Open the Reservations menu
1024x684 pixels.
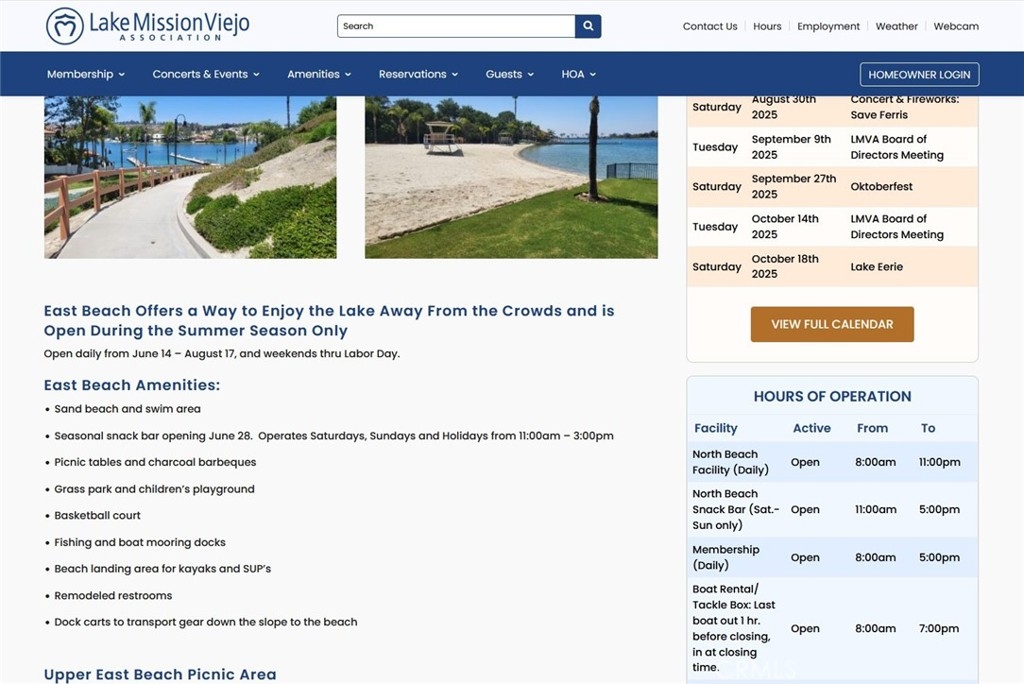(x=418, y=74)
